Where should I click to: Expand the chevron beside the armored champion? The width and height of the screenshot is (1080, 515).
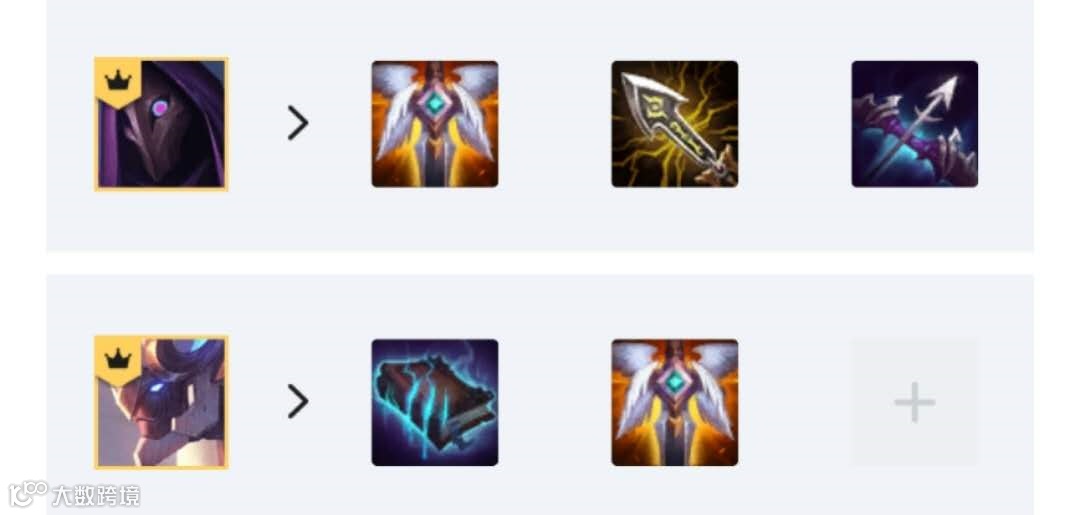pyautogui.click(x=298, y=402)
